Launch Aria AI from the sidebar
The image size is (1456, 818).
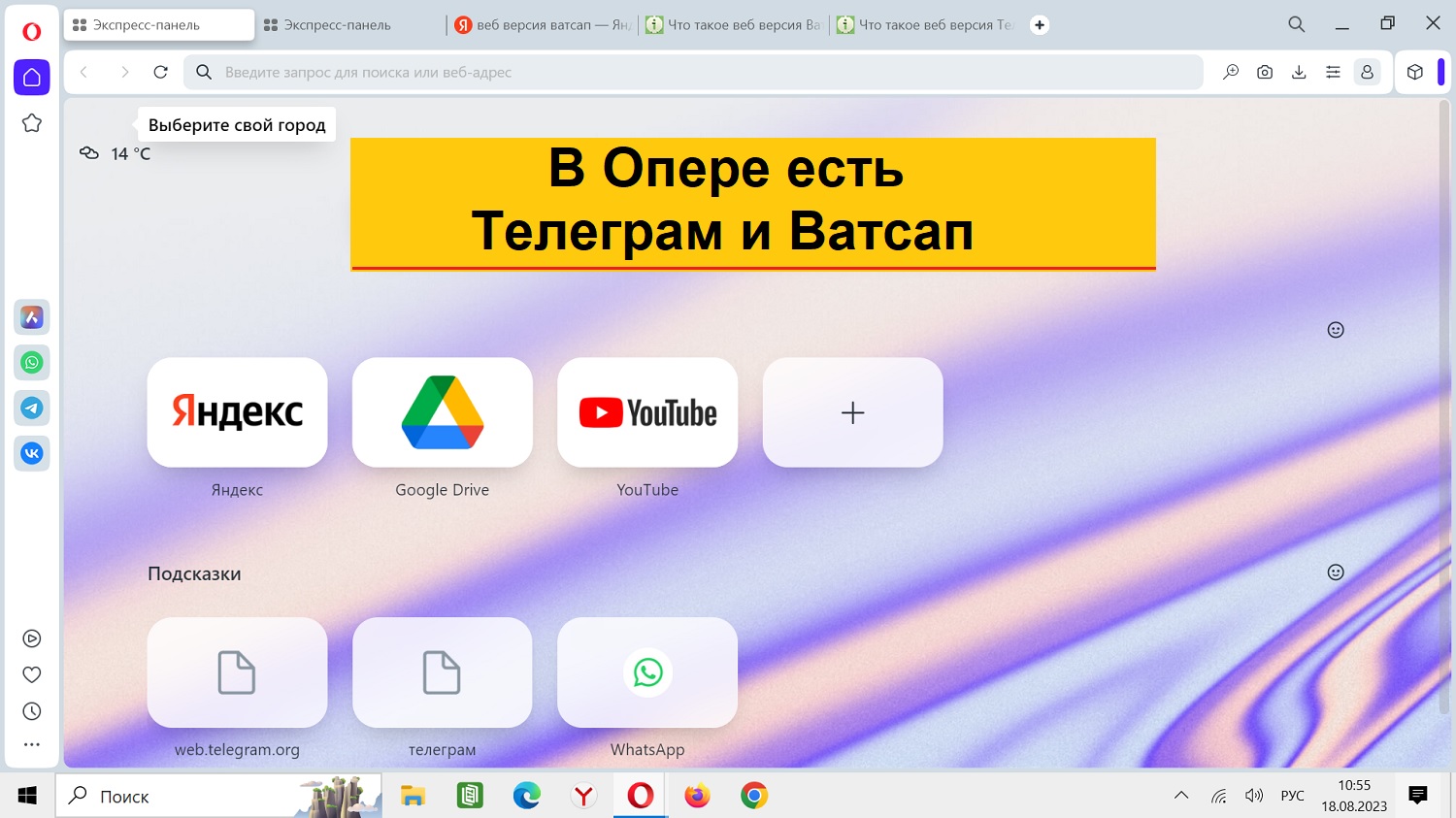(32, 317)
